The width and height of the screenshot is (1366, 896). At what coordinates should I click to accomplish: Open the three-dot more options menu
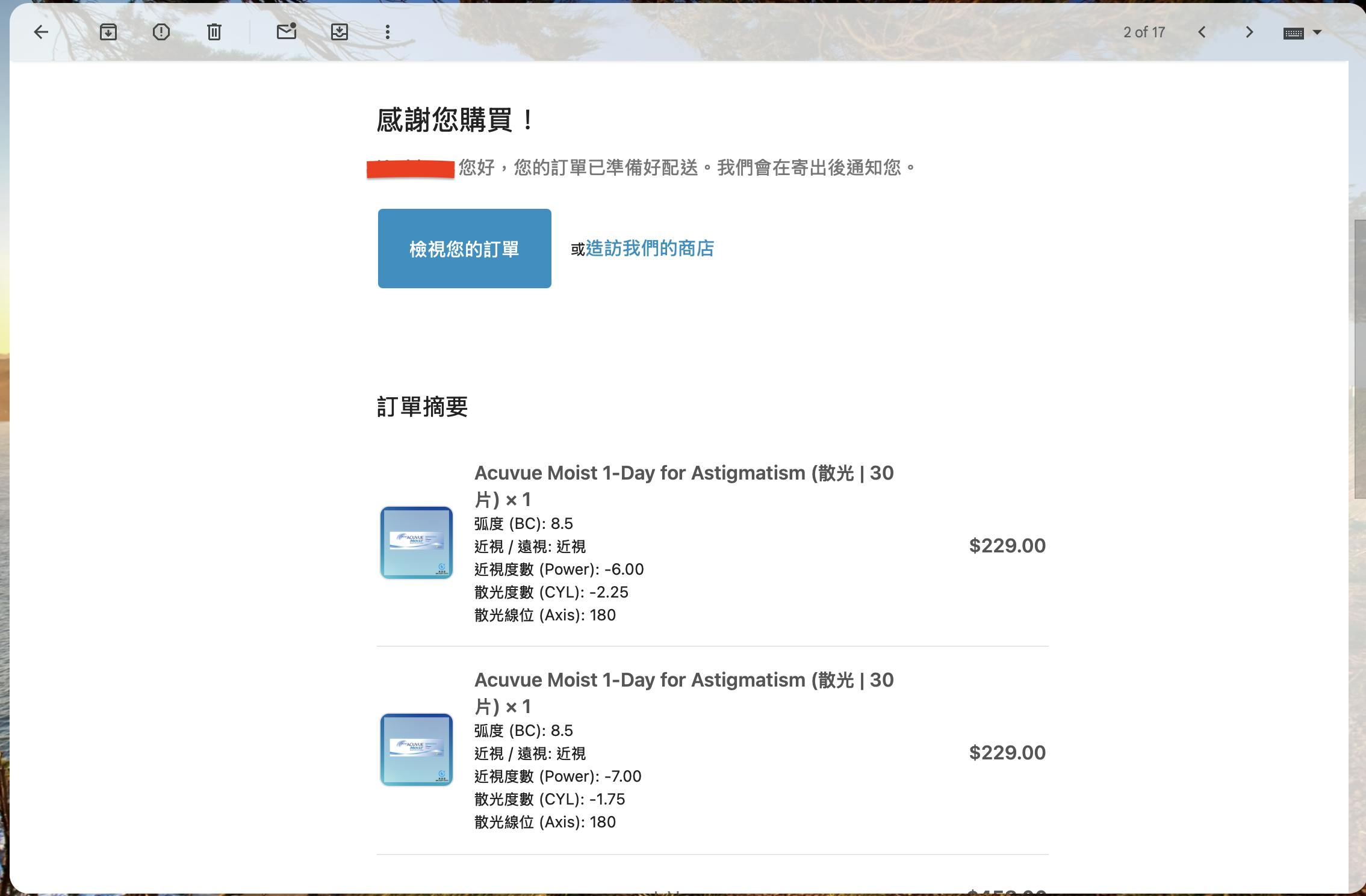click(x=388, y=32)
